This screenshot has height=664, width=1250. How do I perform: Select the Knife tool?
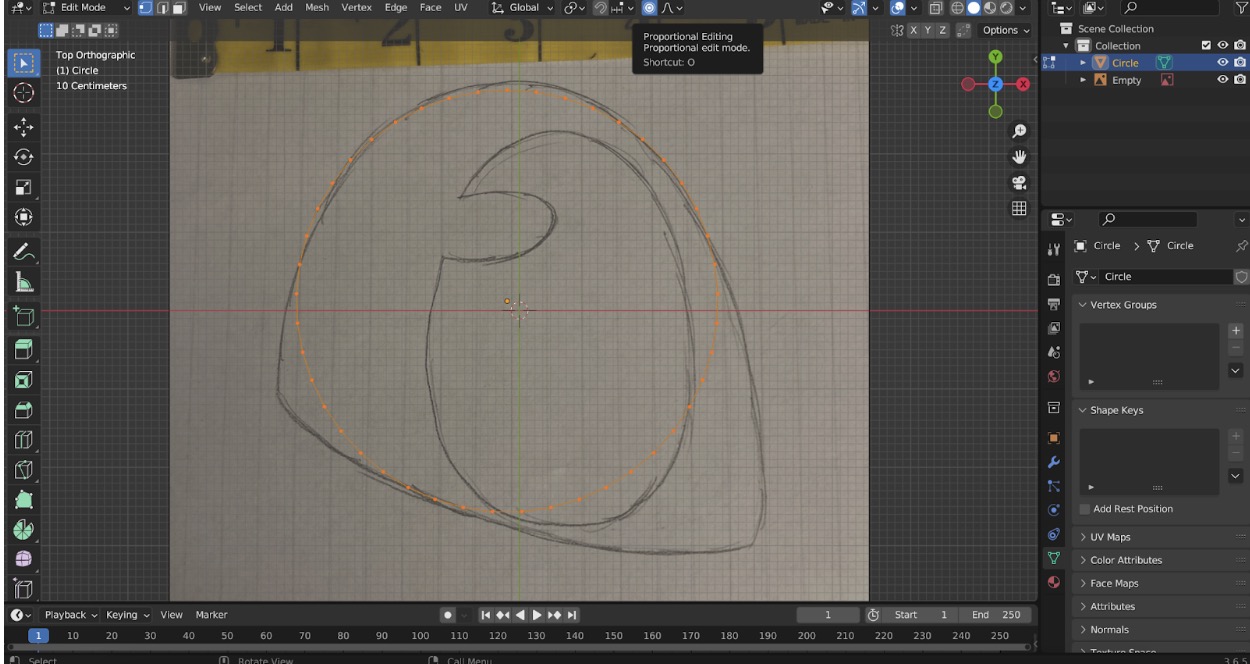coord(25,470)
